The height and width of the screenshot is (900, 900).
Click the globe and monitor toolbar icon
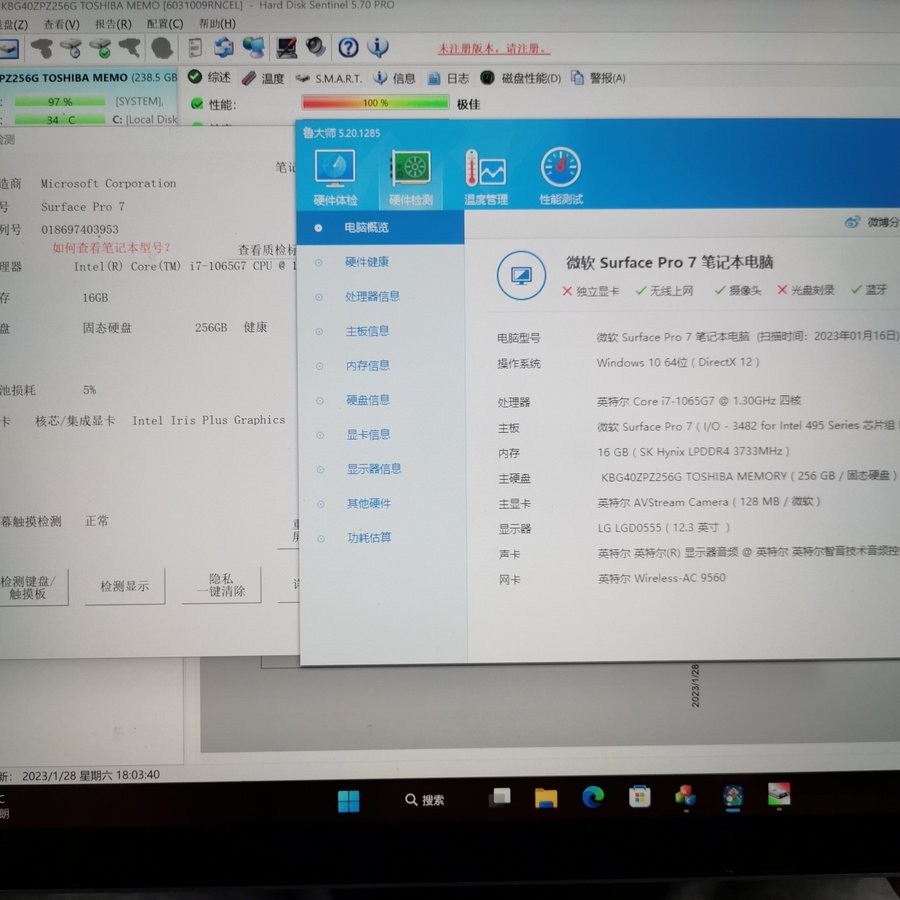[253, 48]
